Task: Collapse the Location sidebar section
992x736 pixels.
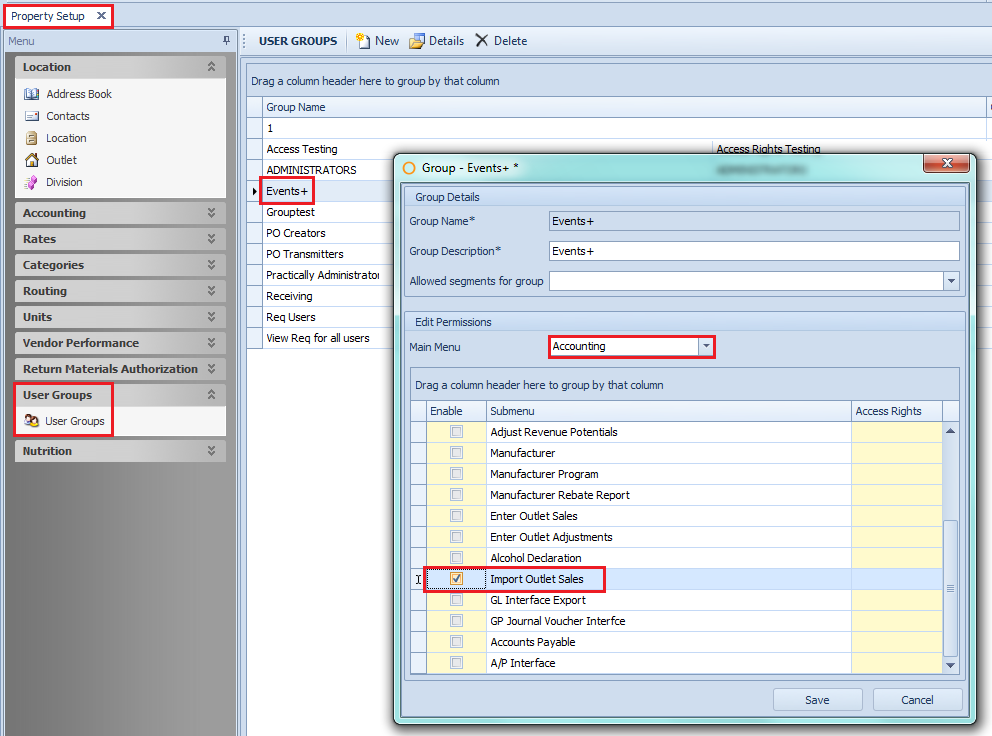Action: pyautogui.click(x=211, y=67)
